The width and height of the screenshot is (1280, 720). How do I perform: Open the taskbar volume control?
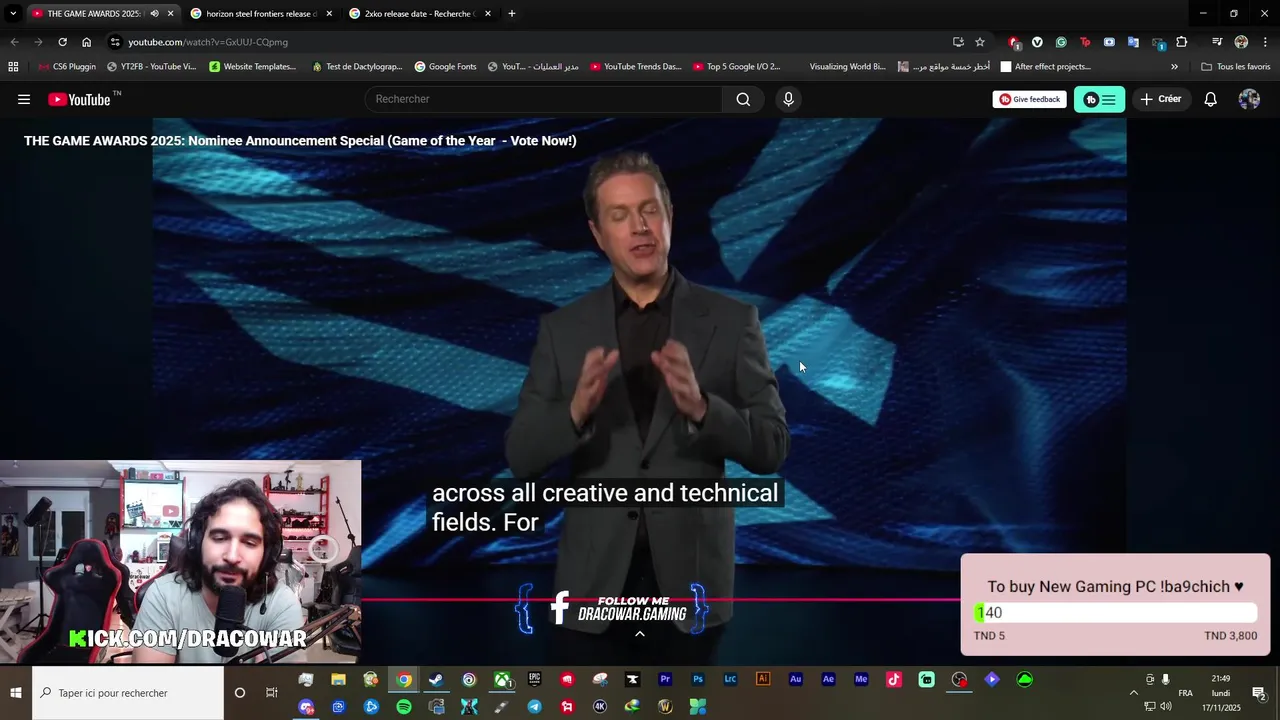(x=1166, y=707)
